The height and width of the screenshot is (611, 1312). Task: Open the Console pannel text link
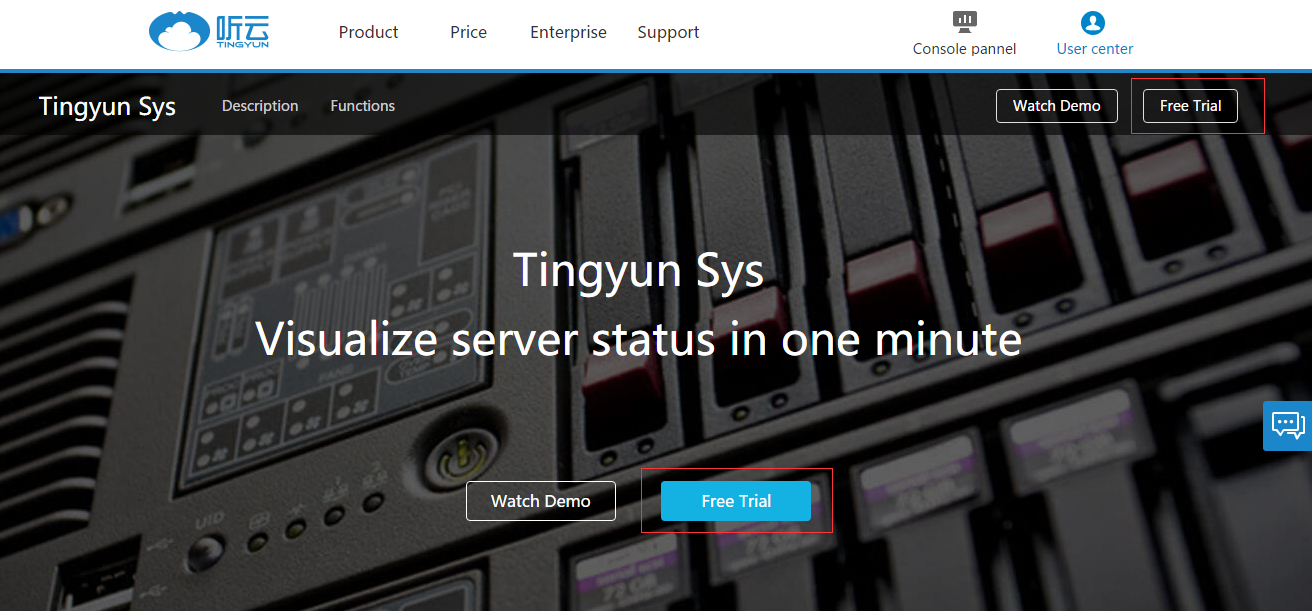tap(964, 49)
